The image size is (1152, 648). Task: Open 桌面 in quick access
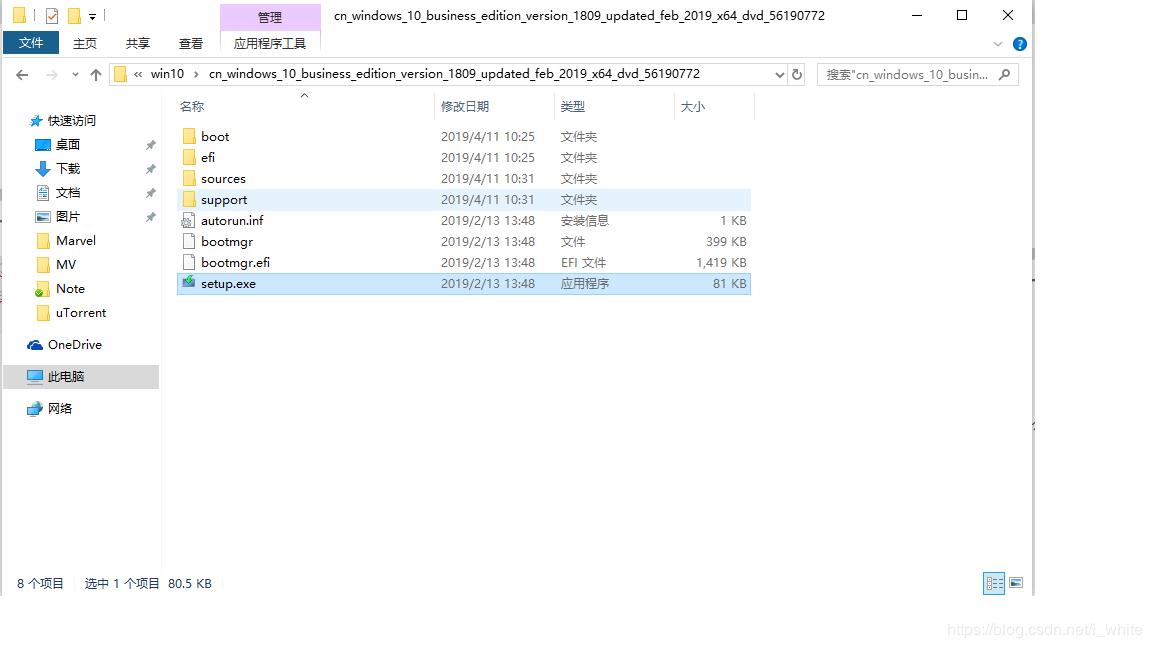tap(68, 145)
